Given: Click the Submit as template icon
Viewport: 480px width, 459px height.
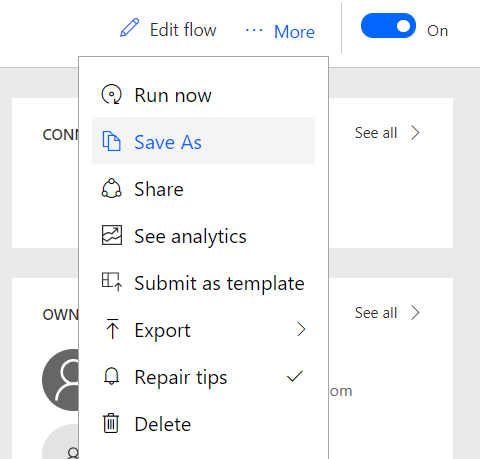Looking at the screenshot, I should tap(112, 282).
